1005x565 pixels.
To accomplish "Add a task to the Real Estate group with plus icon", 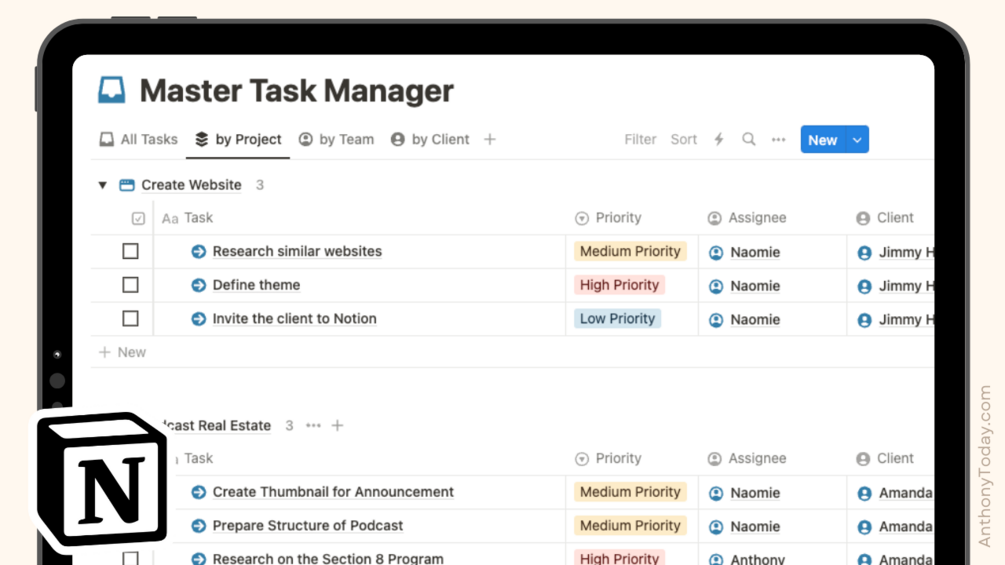I will [338, 425].
